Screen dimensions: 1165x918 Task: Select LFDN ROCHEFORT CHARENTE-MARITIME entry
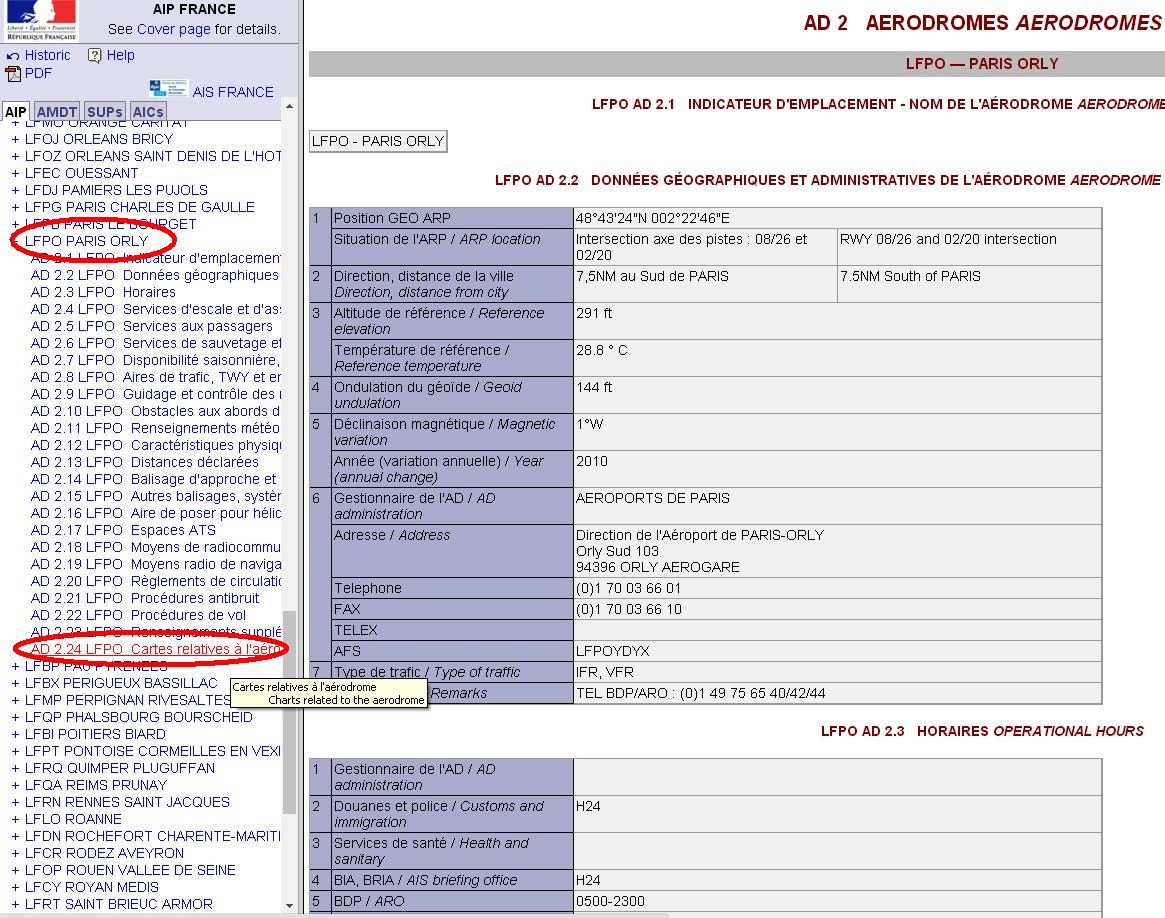coord(152,836)
